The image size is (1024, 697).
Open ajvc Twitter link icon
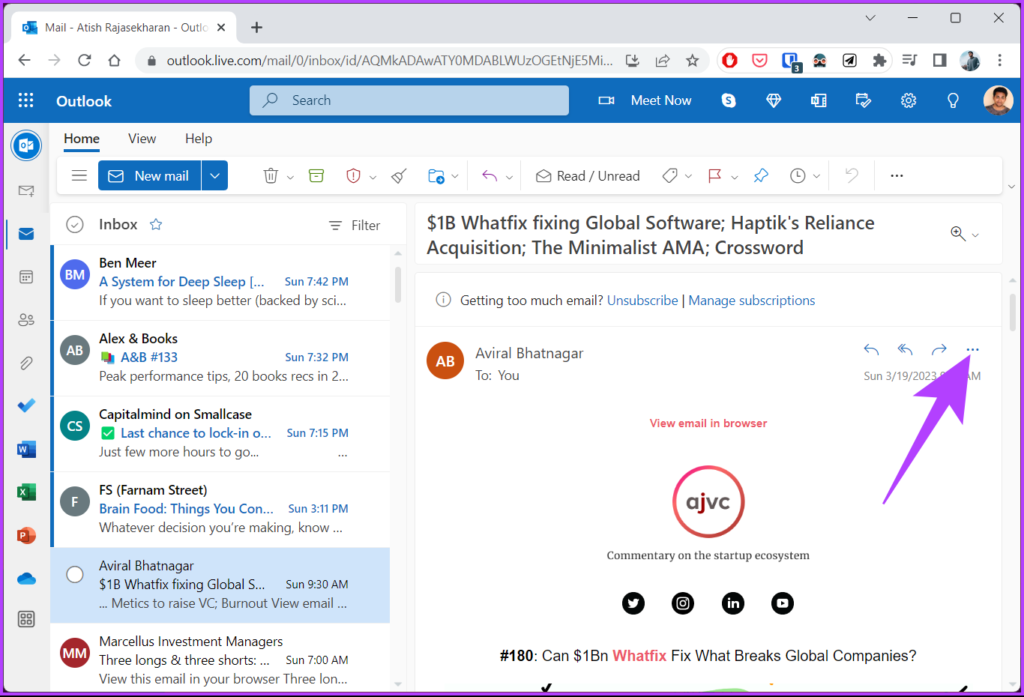(633, 603)
